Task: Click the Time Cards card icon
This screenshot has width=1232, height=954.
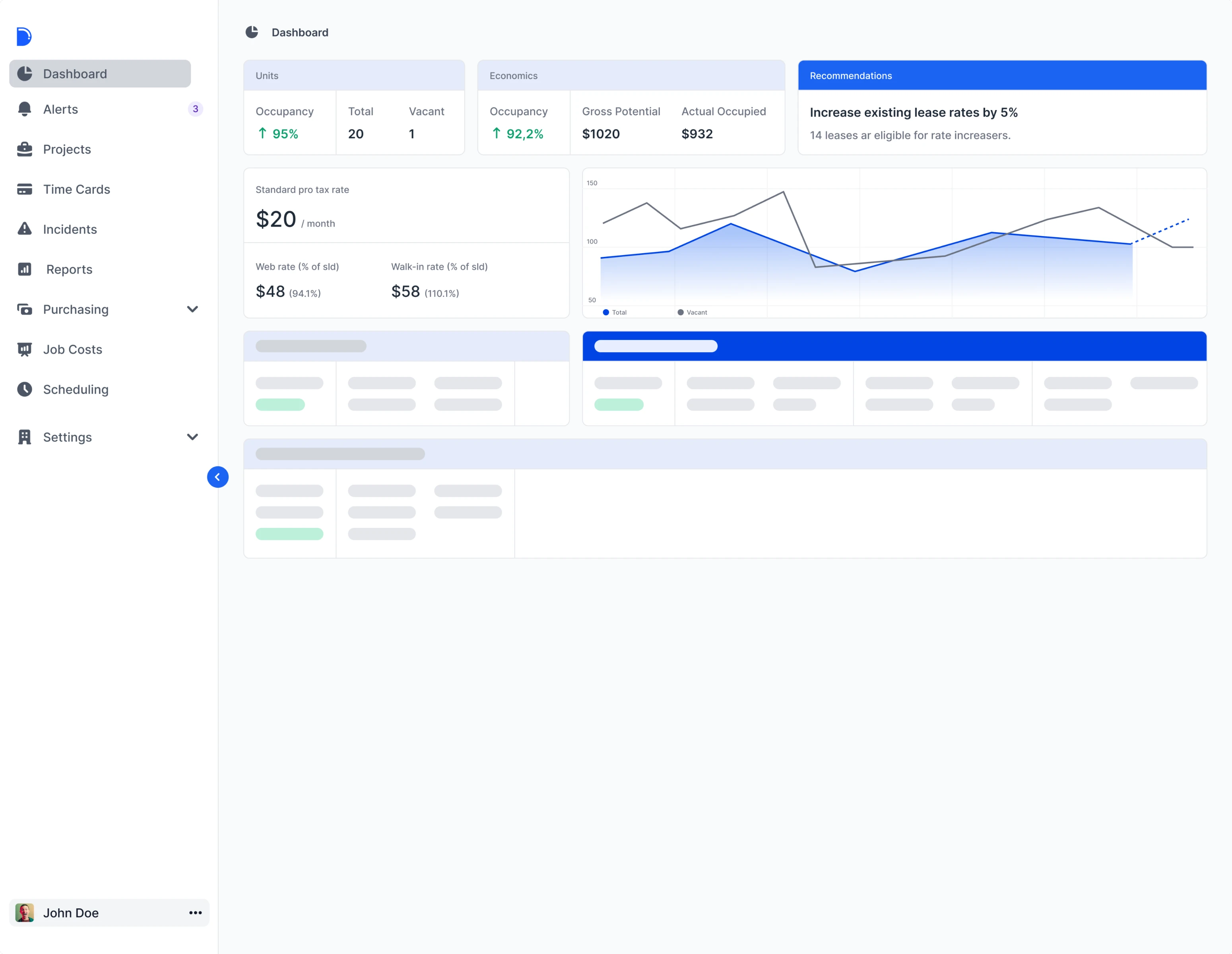Action: pos(24,189)
